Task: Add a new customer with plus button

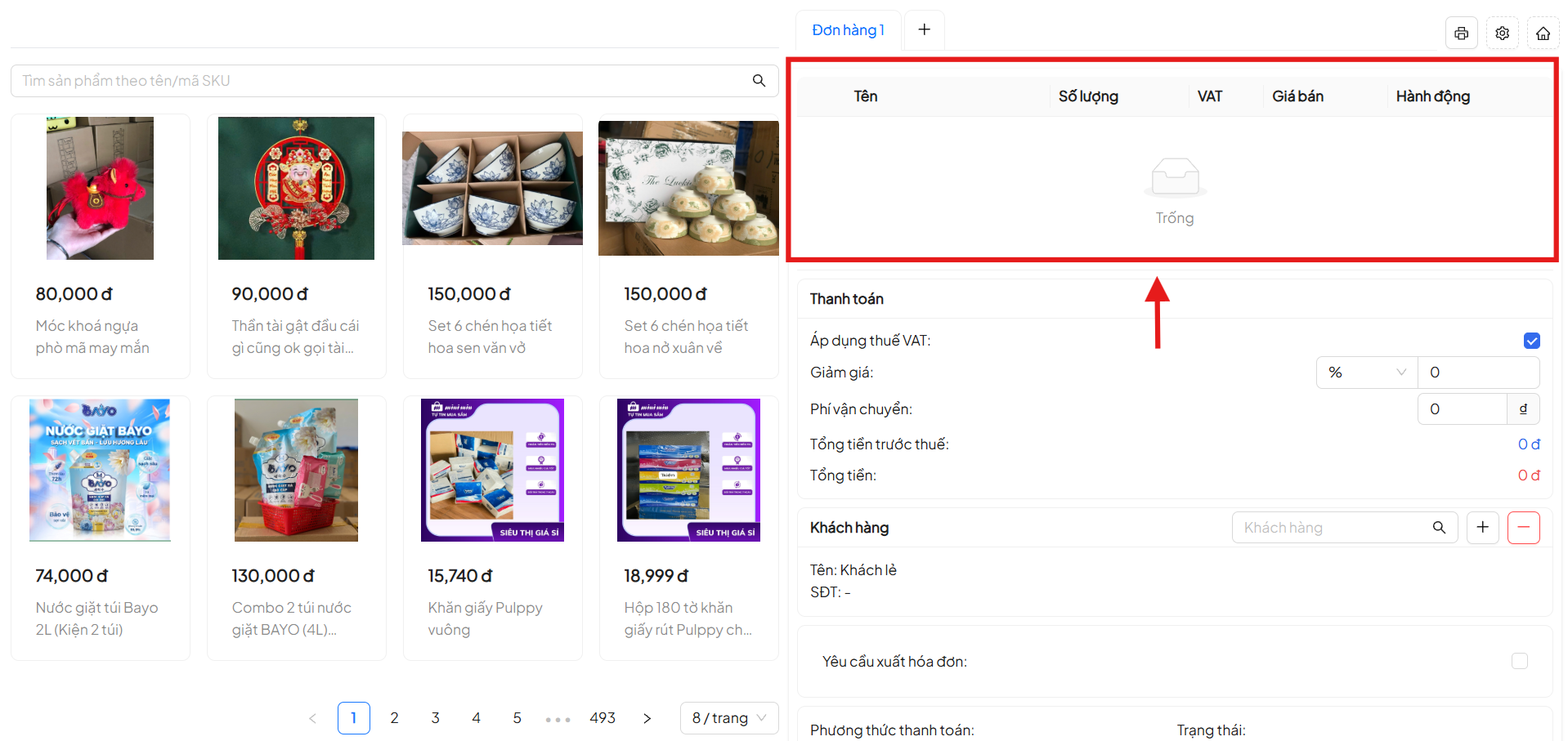Action: point(1482,528)
